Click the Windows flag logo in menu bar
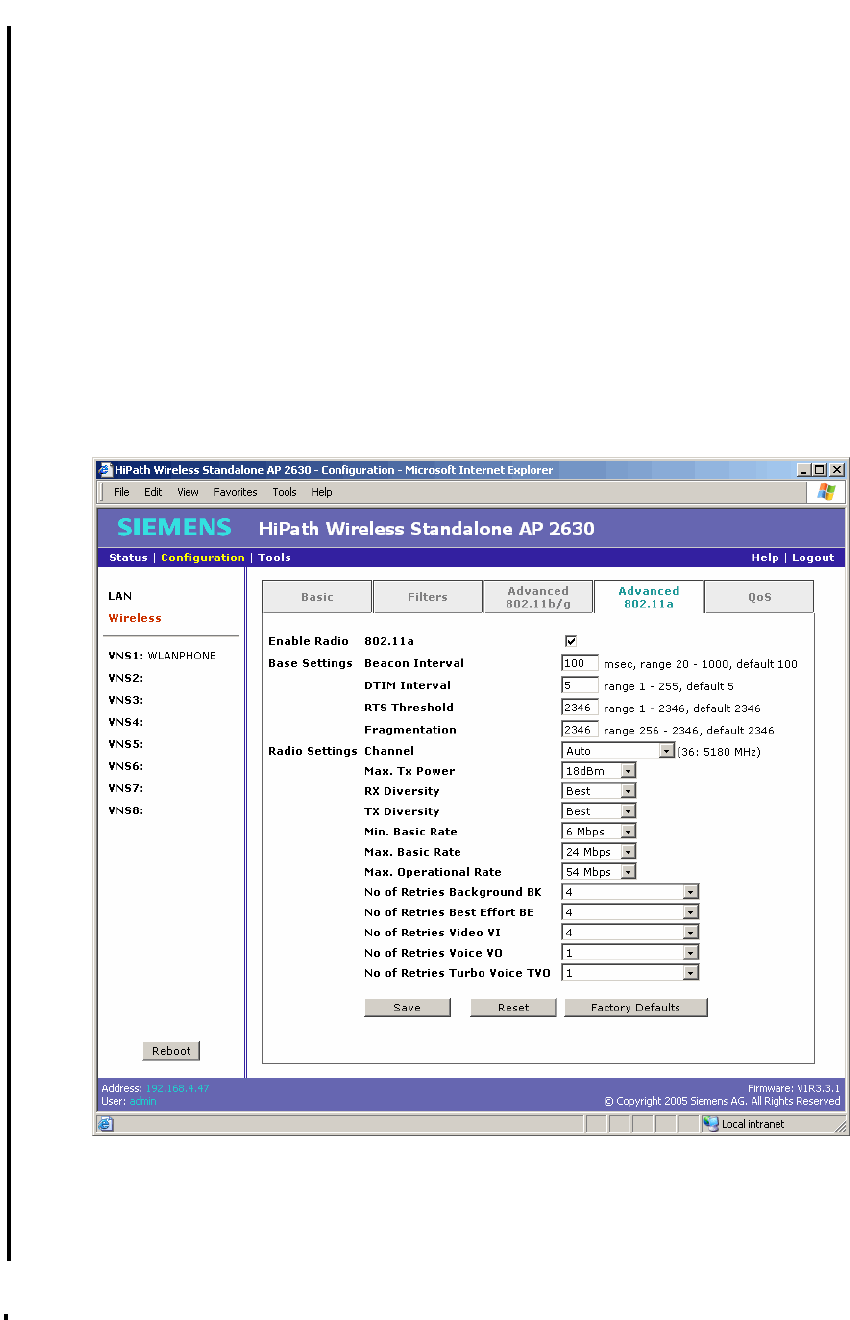The width and height of the screenshot is (850, 1320). (826, 491)
